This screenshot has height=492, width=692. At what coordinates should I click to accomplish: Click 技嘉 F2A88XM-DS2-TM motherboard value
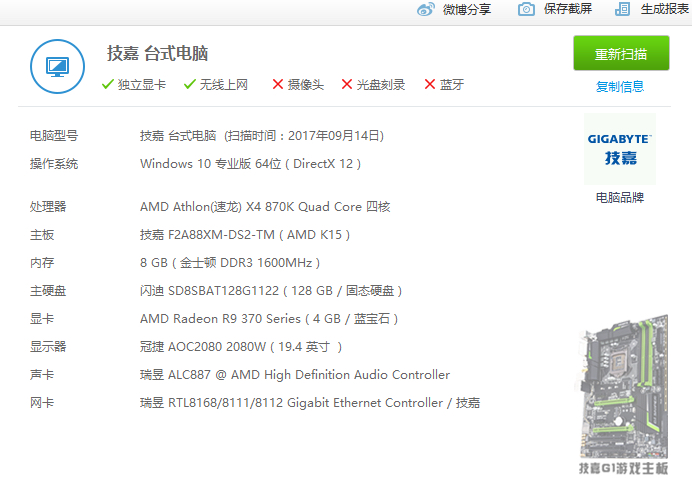245,235
